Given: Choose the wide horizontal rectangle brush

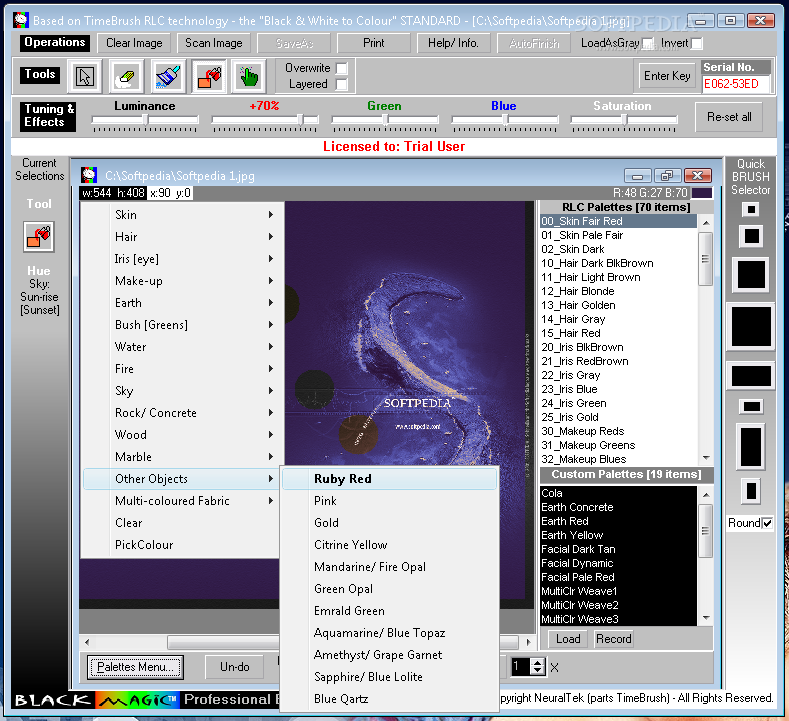Looking at the screenshot, I should (751, 375).
